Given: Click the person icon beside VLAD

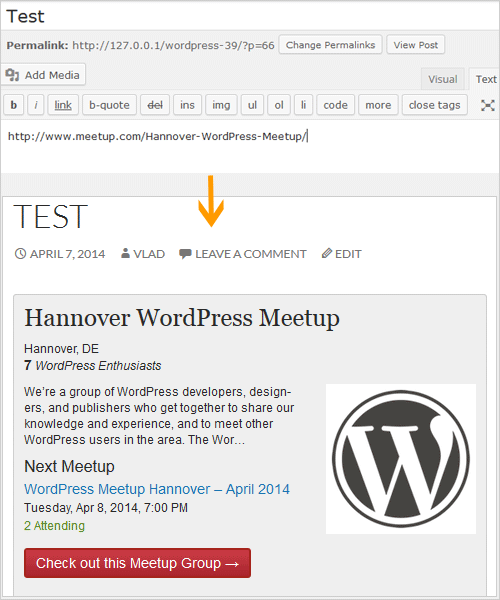Looking at the screenshot, I should click(x=125, y=253).
